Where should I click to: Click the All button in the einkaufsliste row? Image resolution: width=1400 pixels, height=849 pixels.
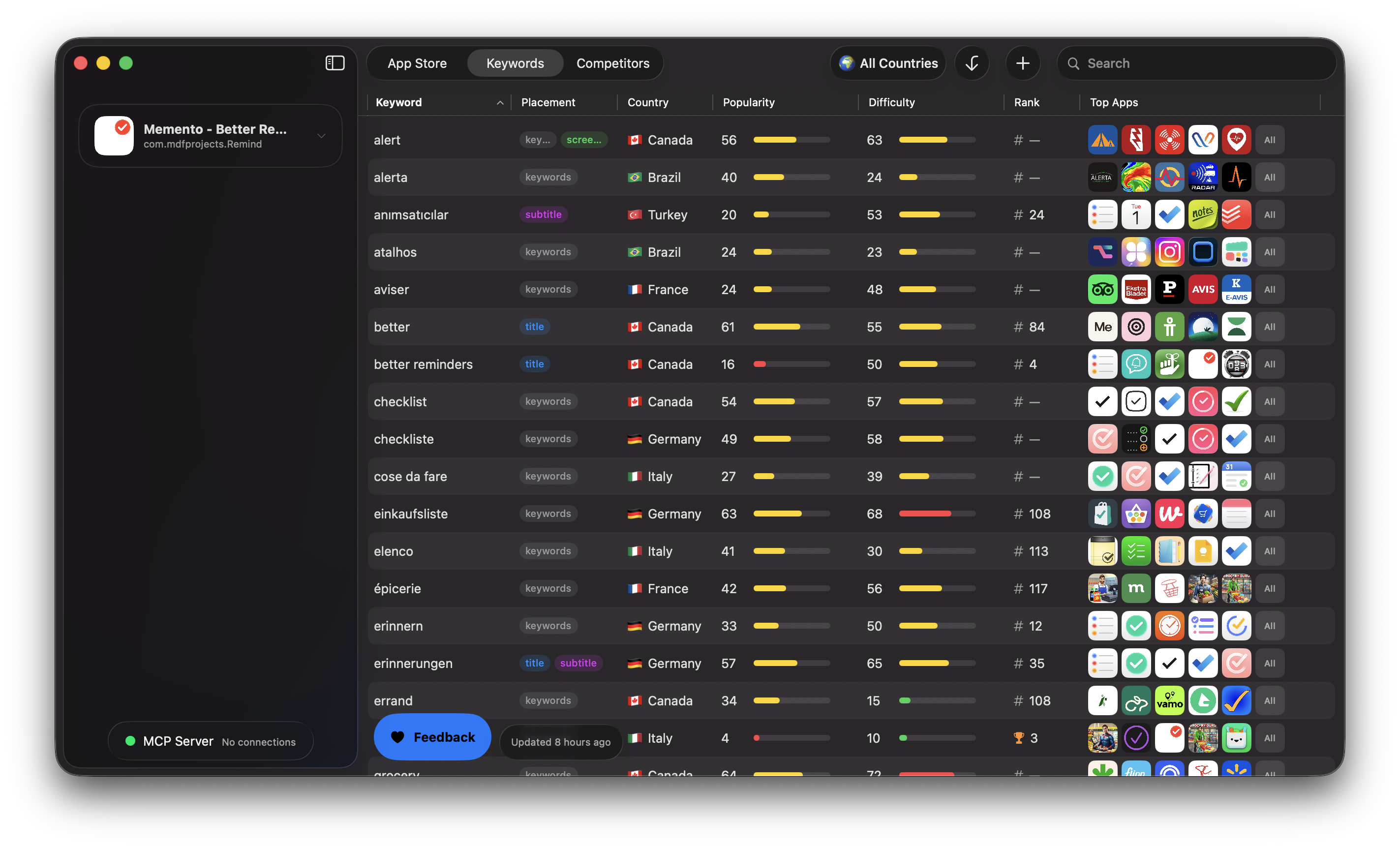[1269, 514]
